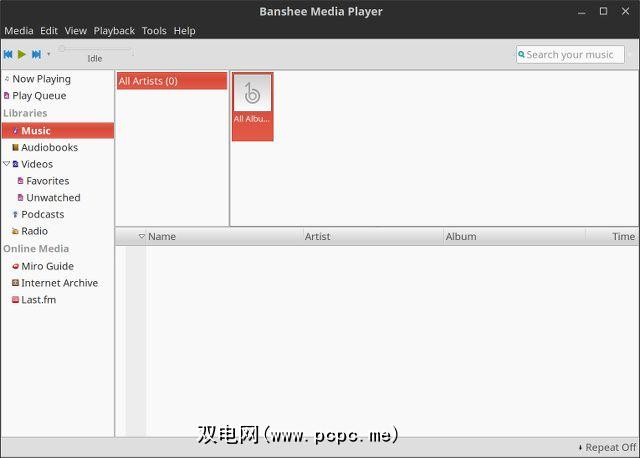Skip to the next track
The image size is (640, 458).
tap(36, 54)
